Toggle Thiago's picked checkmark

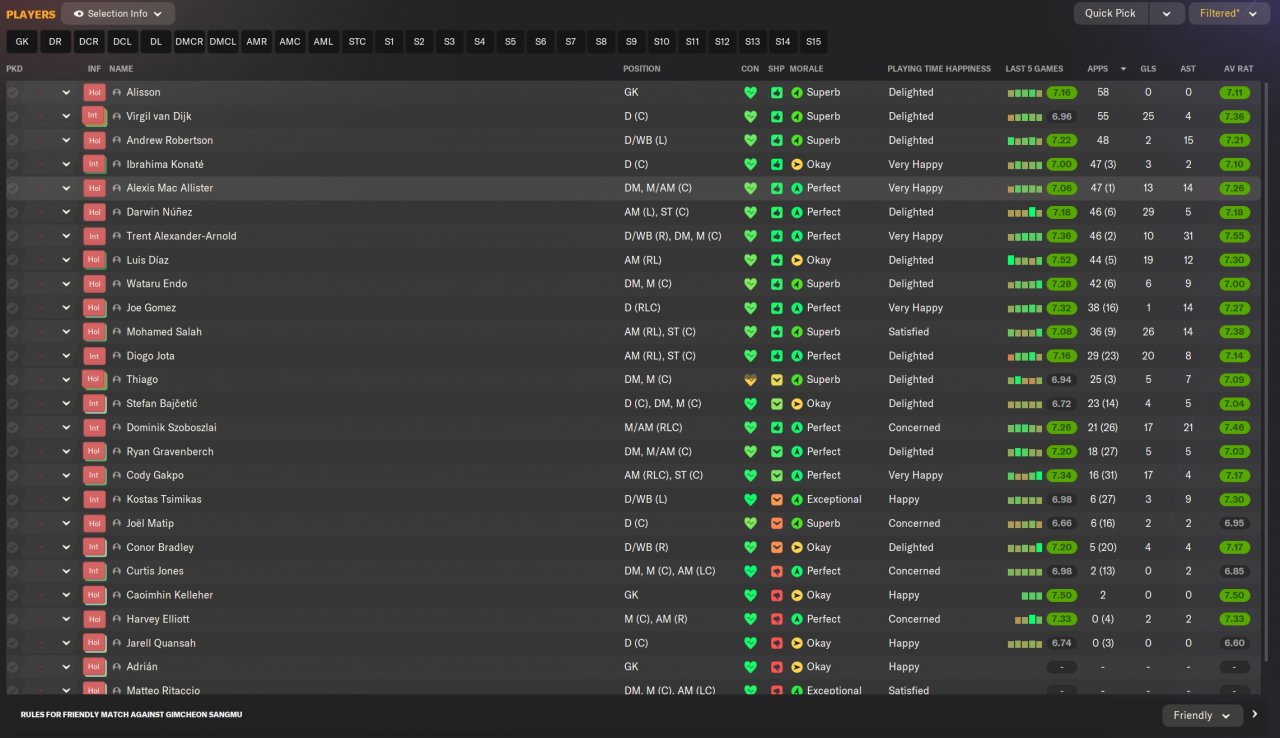pos(13,380)
